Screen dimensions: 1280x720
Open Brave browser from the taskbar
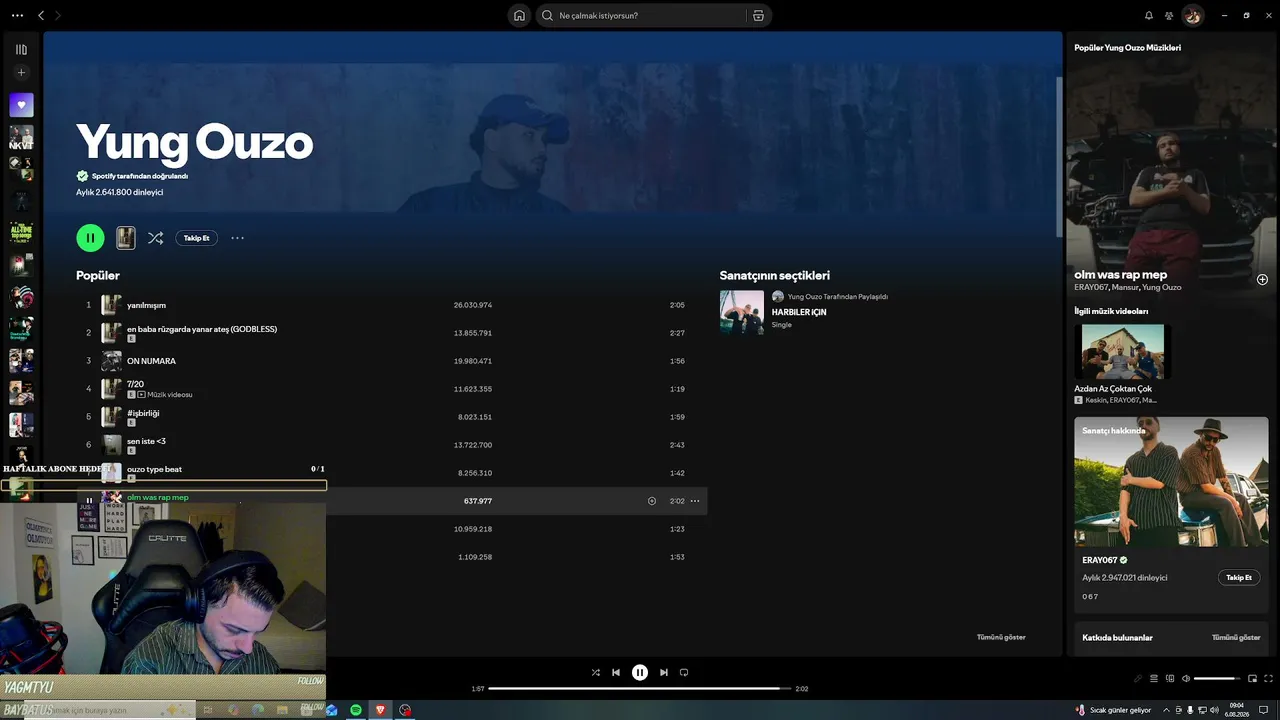coord(380,710)
